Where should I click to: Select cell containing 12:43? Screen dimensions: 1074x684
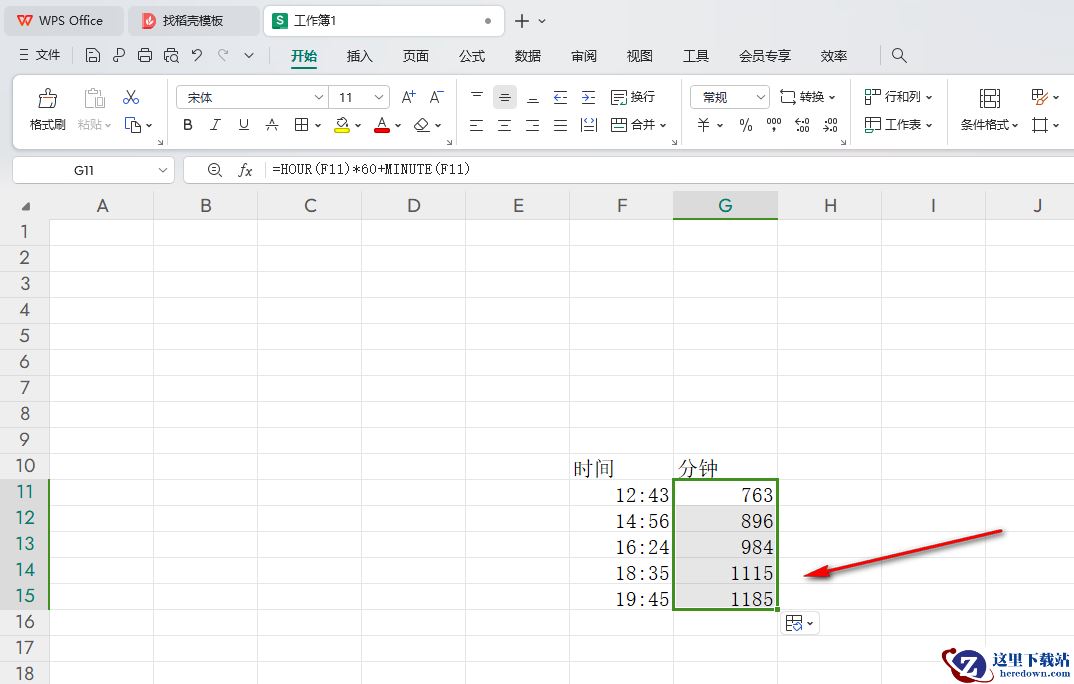coord(621,493)
